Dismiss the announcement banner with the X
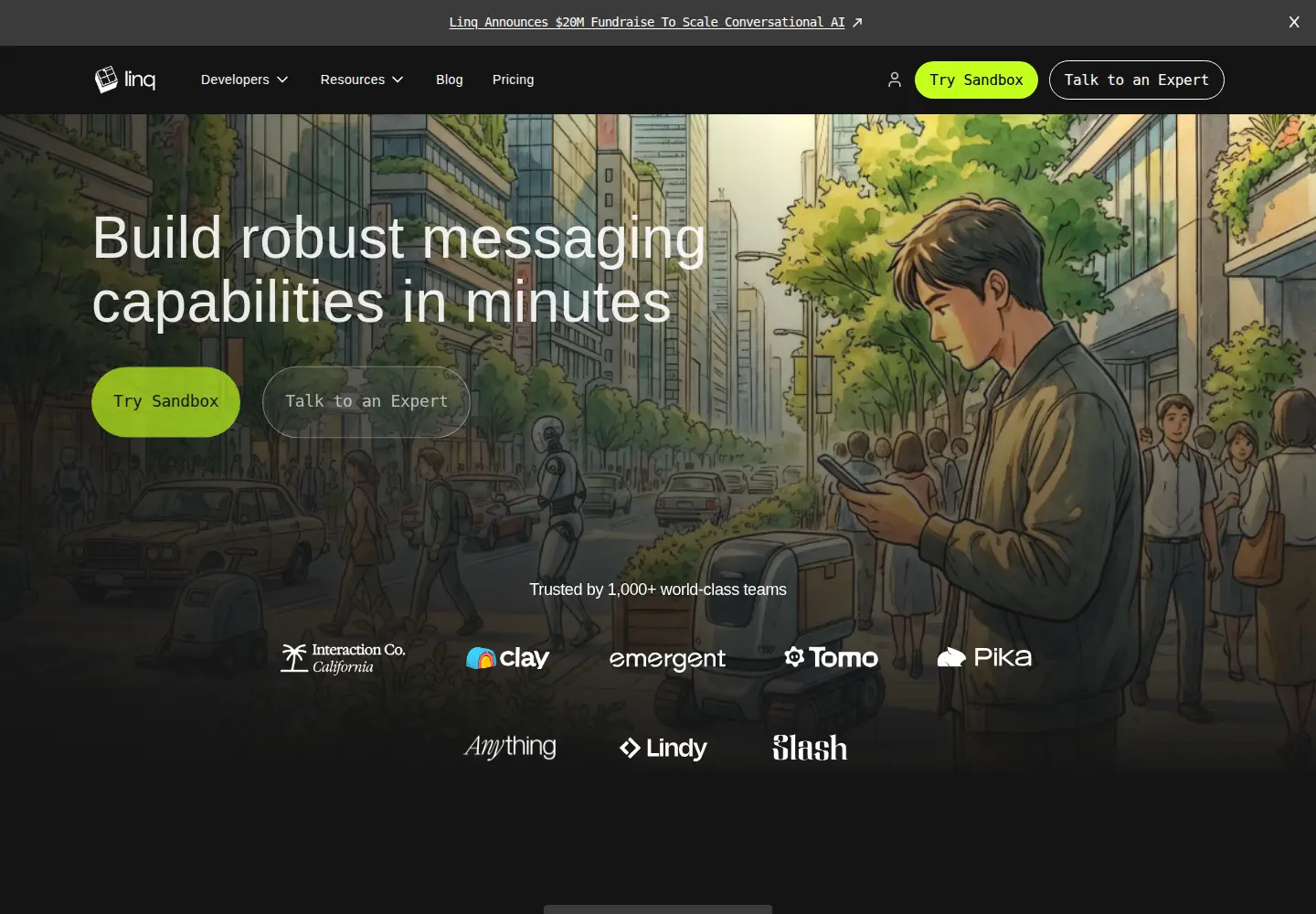The width and height of the screenshot is (1316, 914). [1294, 22]
